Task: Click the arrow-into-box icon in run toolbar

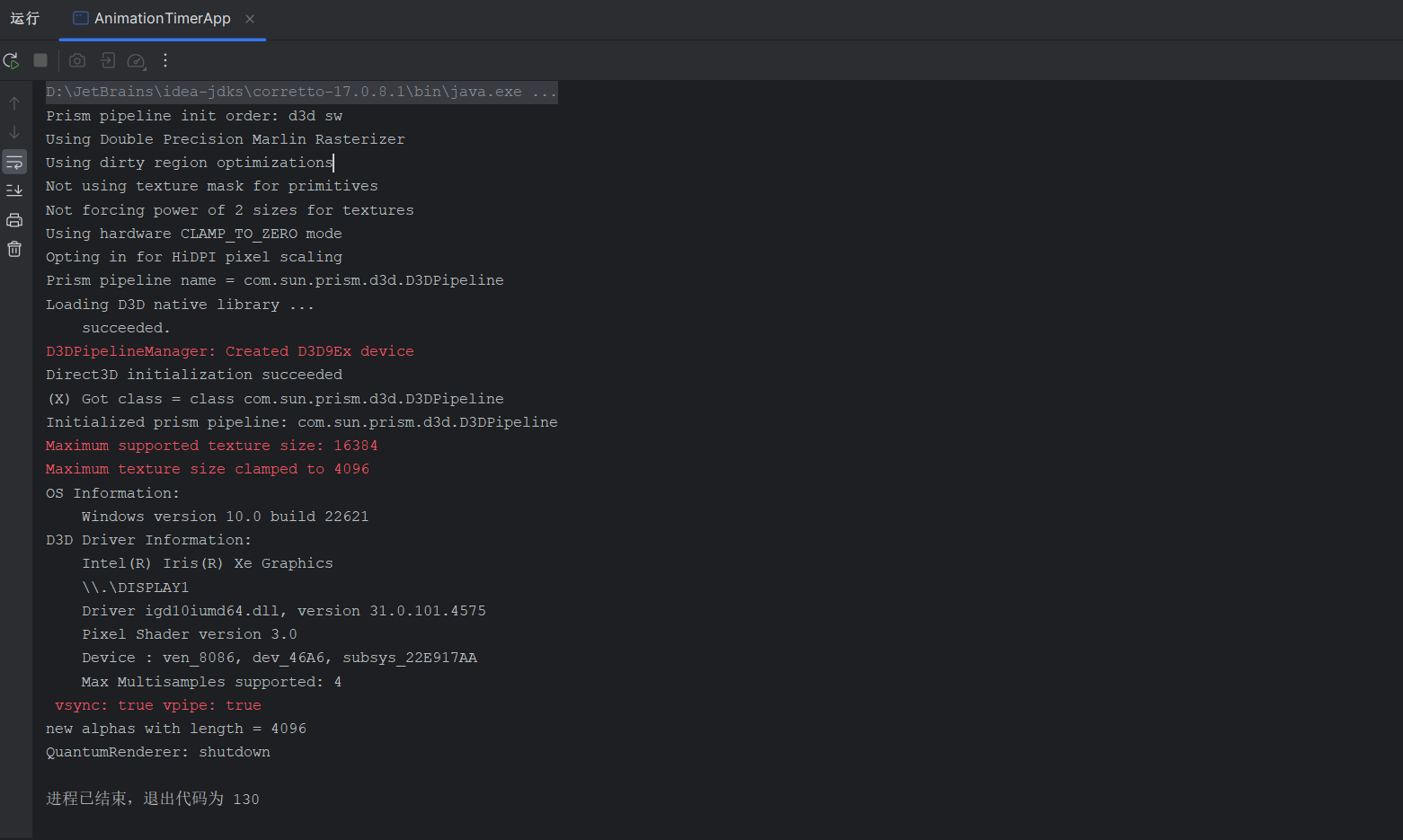Action: click(108, 60)
